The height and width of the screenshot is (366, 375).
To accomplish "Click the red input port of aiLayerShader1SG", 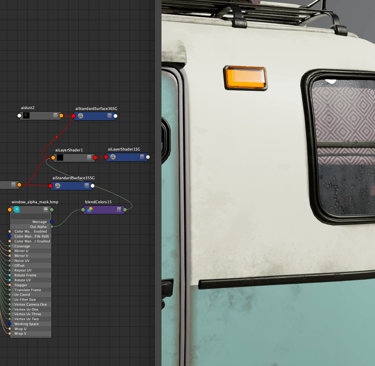I will click(x=106, y=157).
